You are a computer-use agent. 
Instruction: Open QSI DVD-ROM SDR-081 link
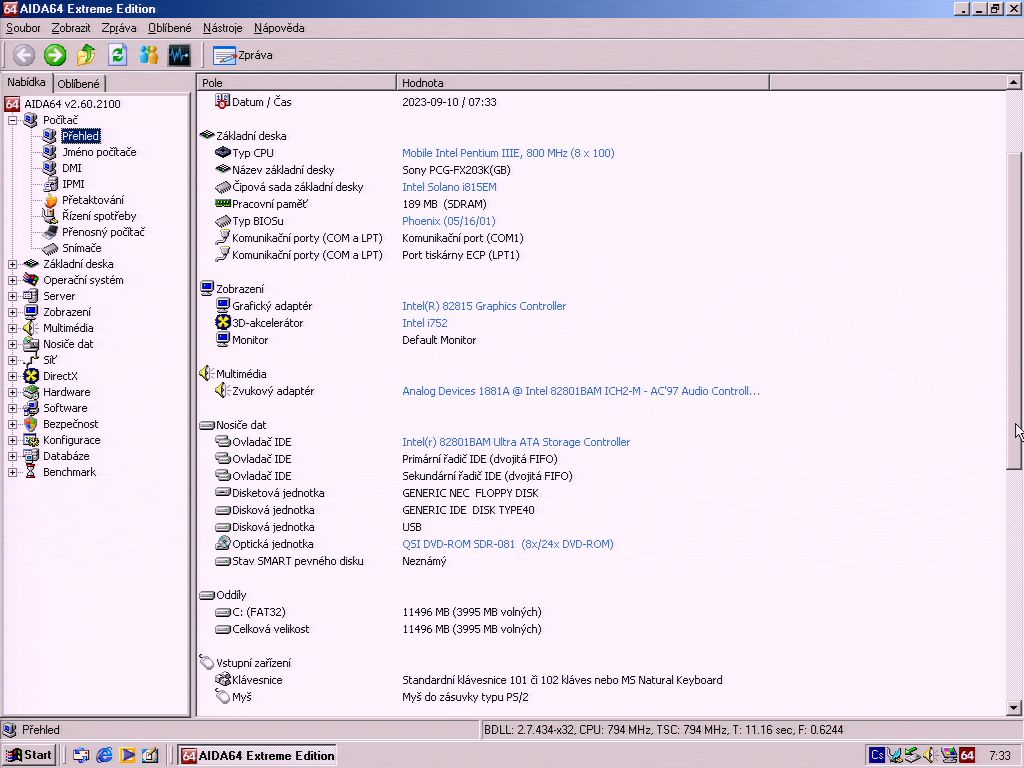click(x=507, y=544)
